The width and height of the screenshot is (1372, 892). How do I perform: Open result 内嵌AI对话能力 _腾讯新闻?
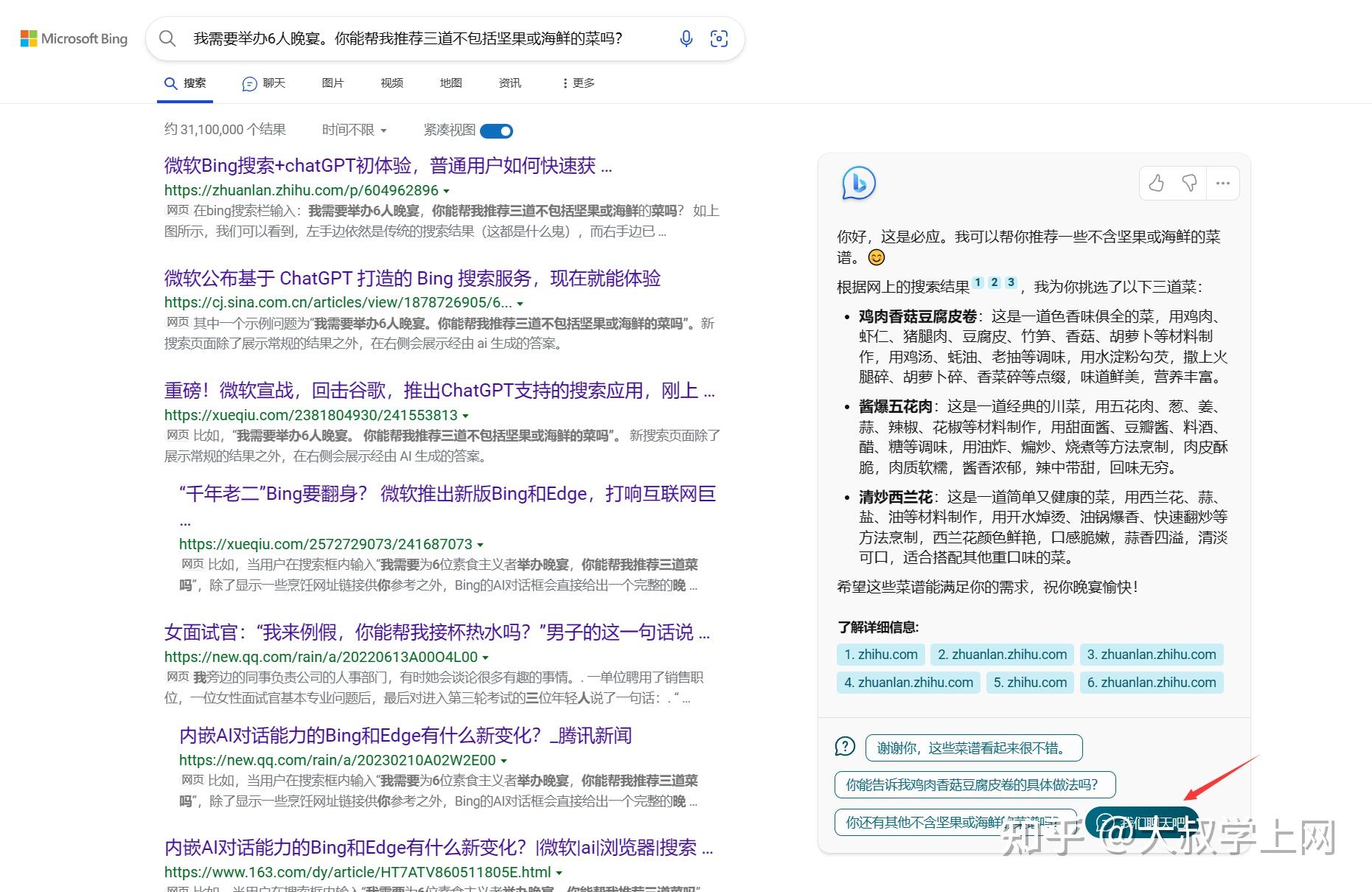(x=405, y=735)
